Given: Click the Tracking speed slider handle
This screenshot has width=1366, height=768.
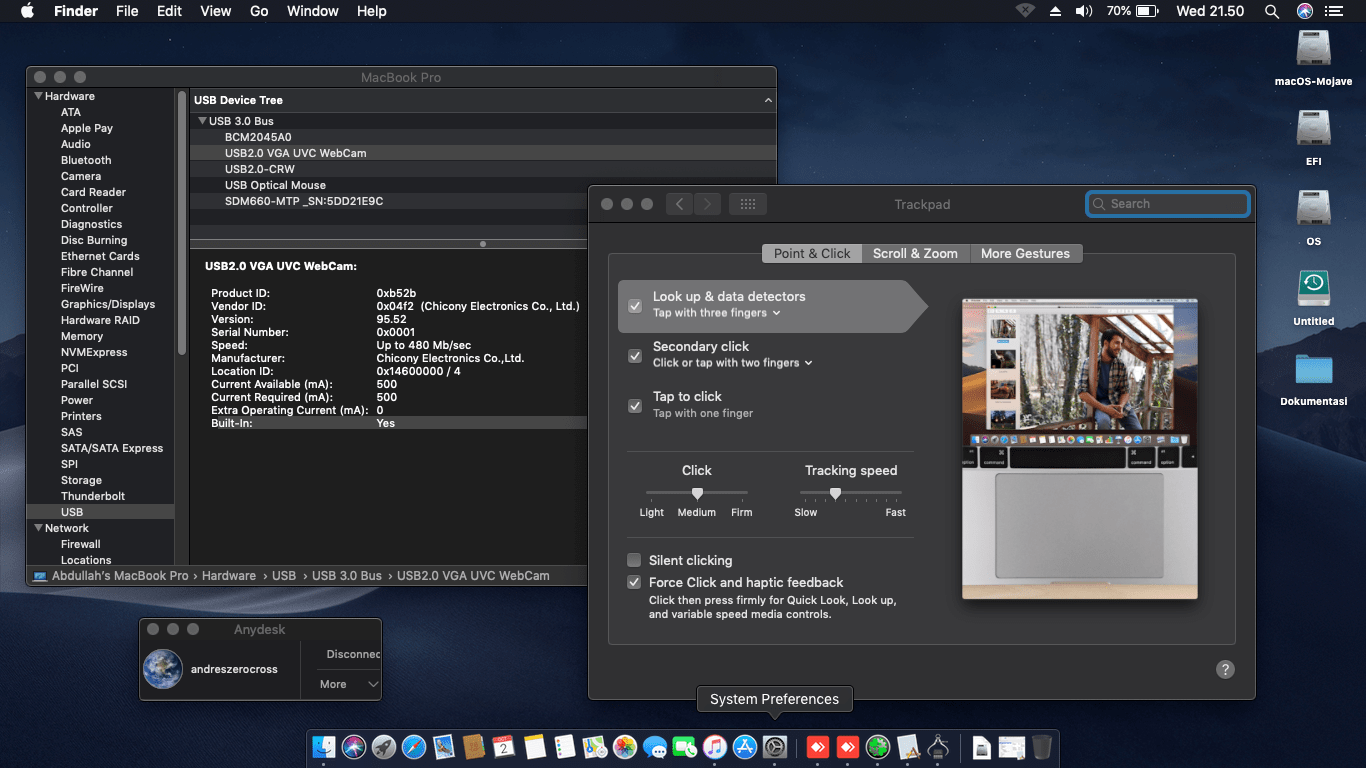Looking at the screenshot, I should (835, 493).
